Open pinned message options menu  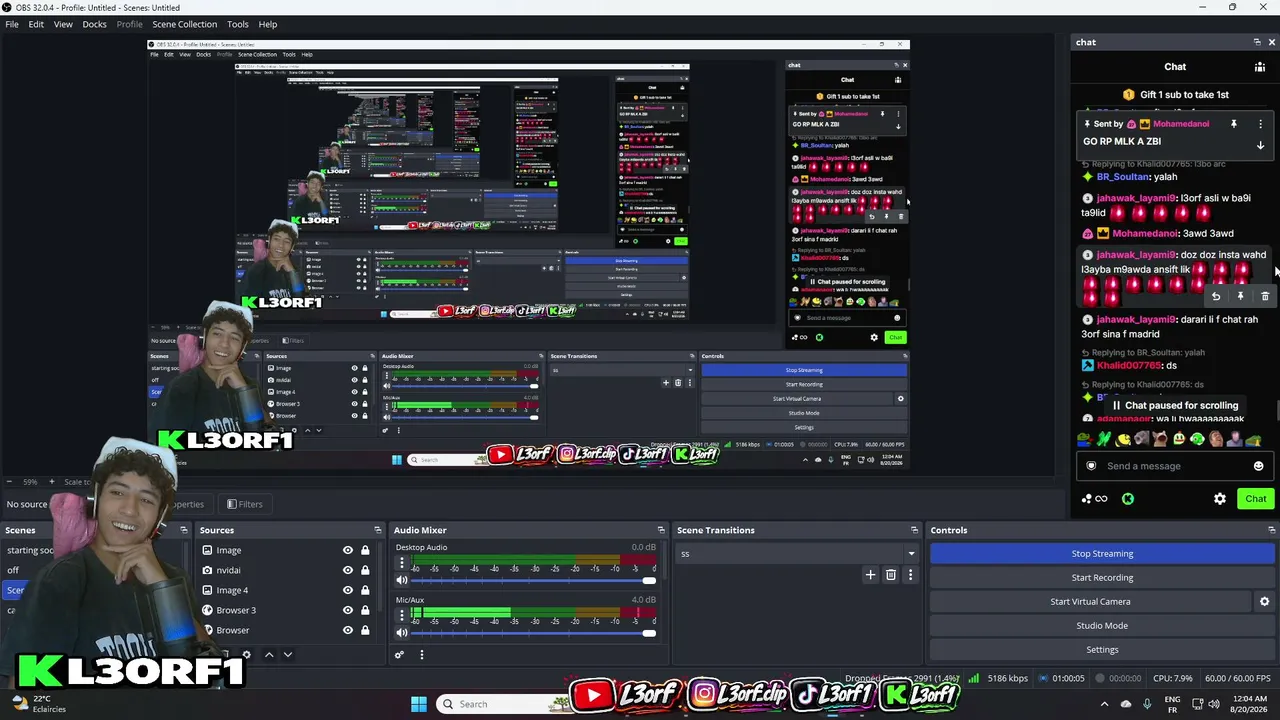tap(1260, 124)
